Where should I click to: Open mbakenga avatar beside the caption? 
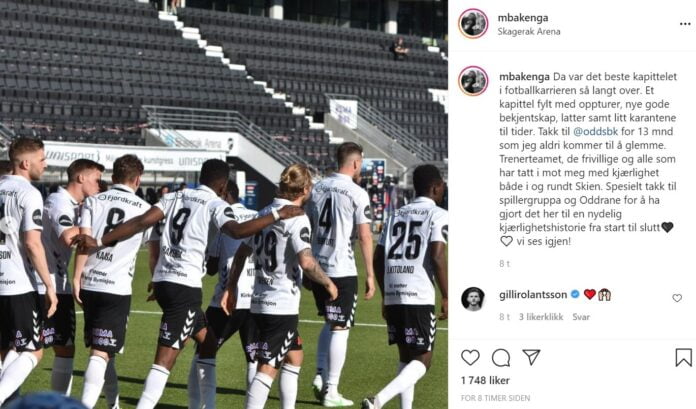point(473,81)
